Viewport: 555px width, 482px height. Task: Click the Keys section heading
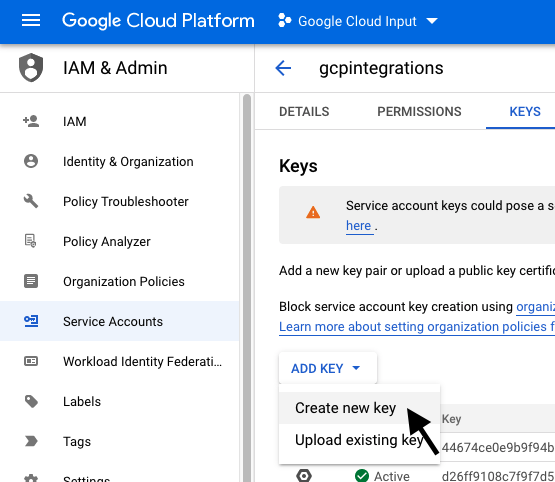pos(298,166)
